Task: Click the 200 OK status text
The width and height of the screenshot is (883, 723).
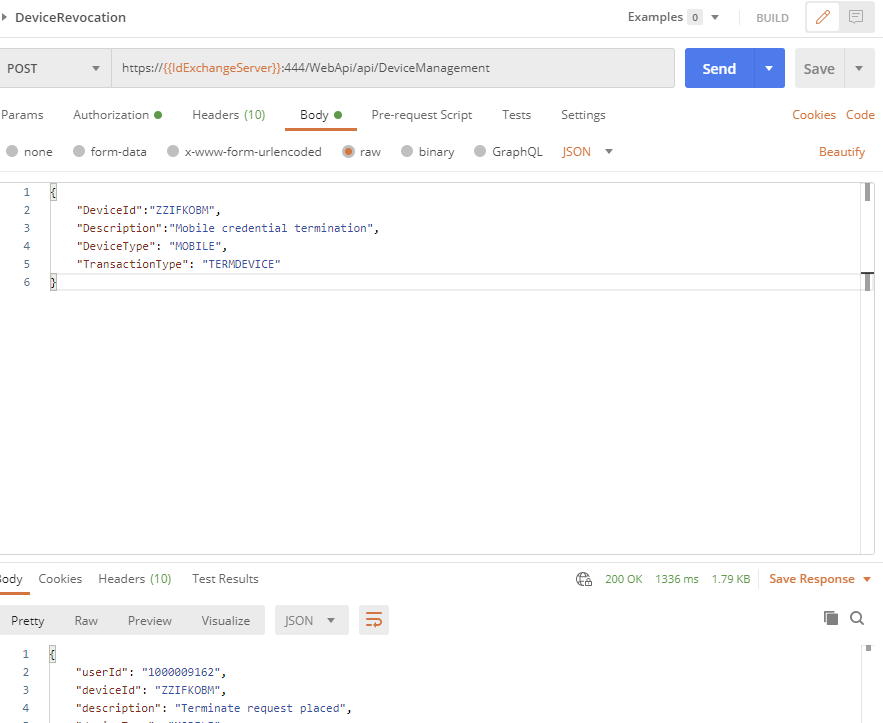Action: click(x=623, y=579)
